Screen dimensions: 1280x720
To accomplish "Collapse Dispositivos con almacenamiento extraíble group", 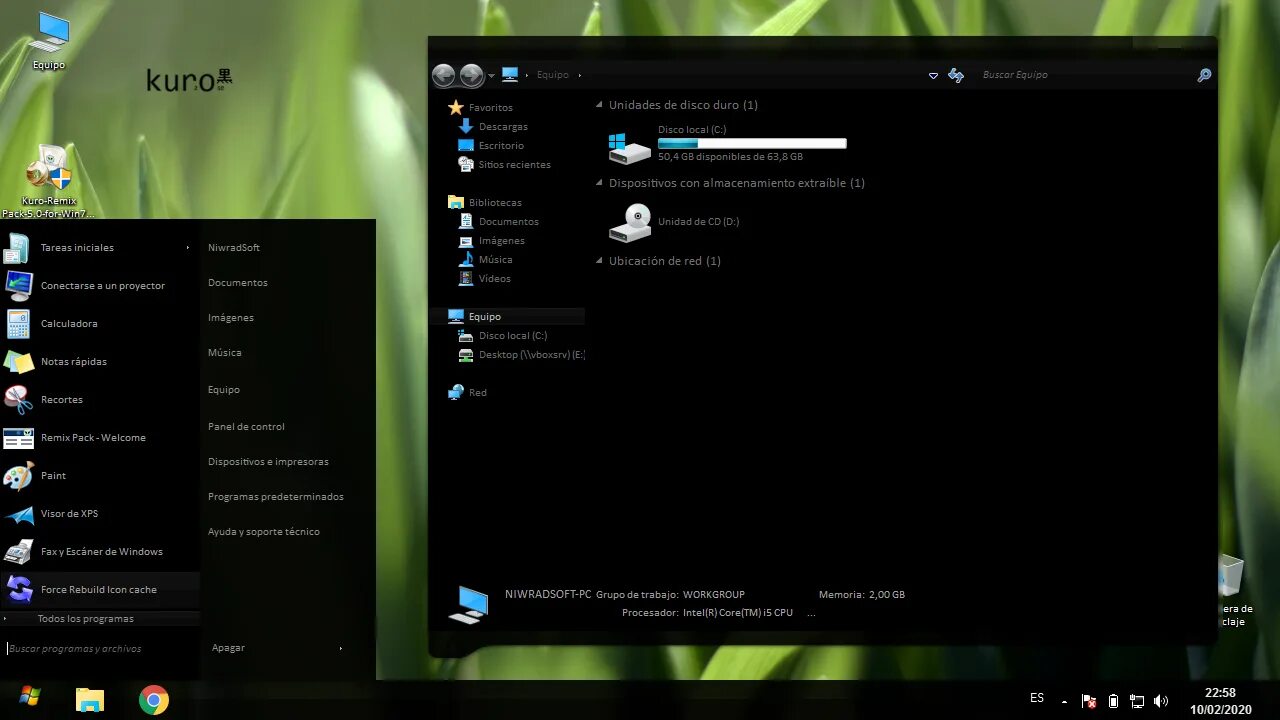I will coord(600,183).
